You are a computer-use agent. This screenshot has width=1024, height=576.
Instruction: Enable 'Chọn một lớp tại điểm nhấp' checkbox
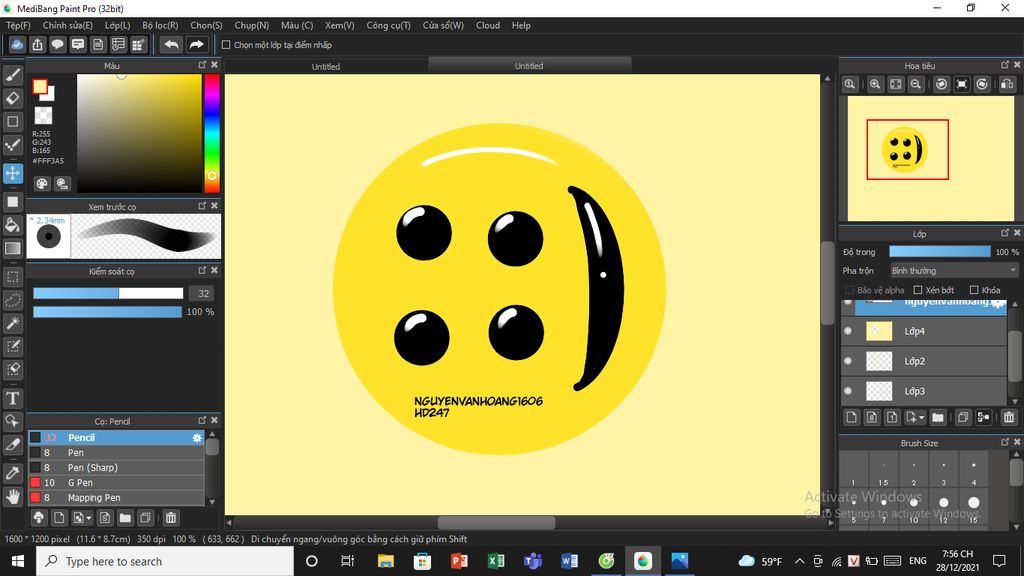click(x=226, y=45)
